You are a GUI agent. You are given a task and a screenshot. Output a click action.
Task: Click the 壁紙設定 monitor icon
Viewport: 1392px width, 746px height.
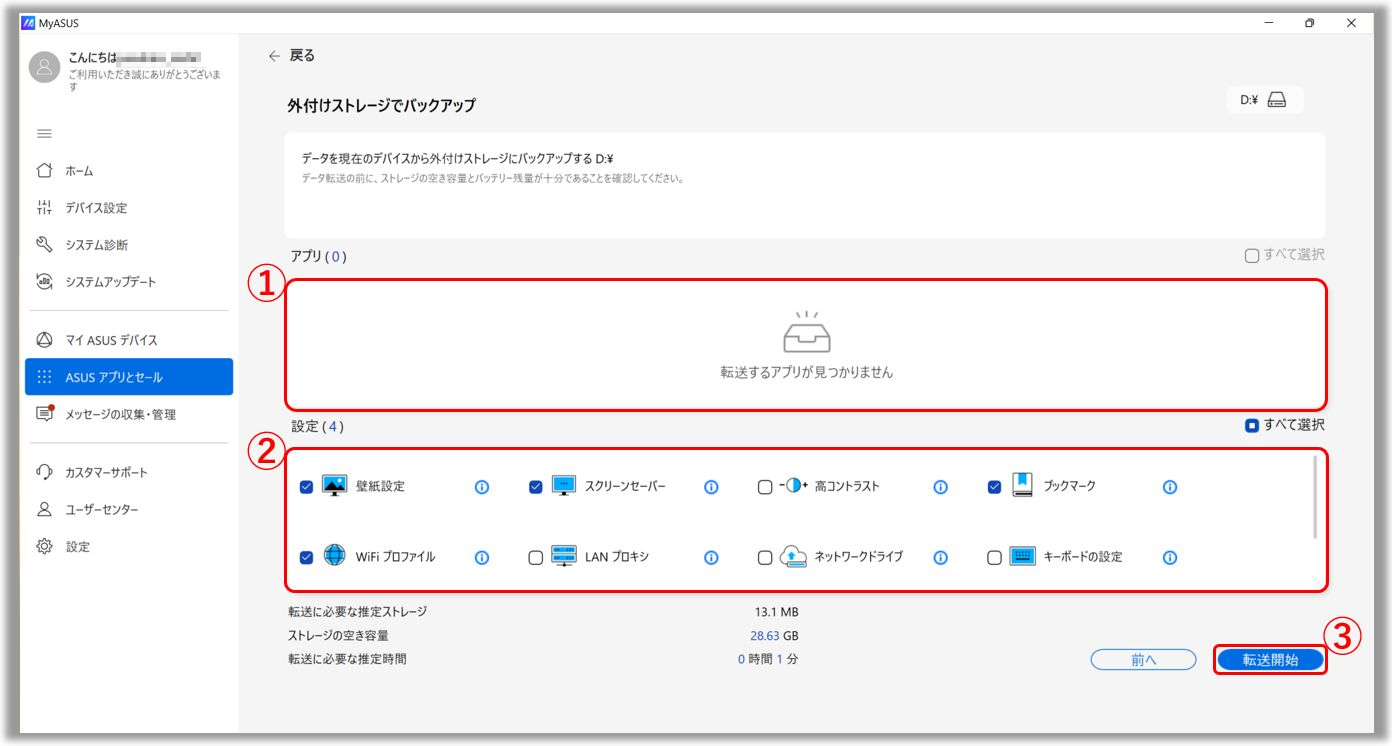(x=334, y=486)
